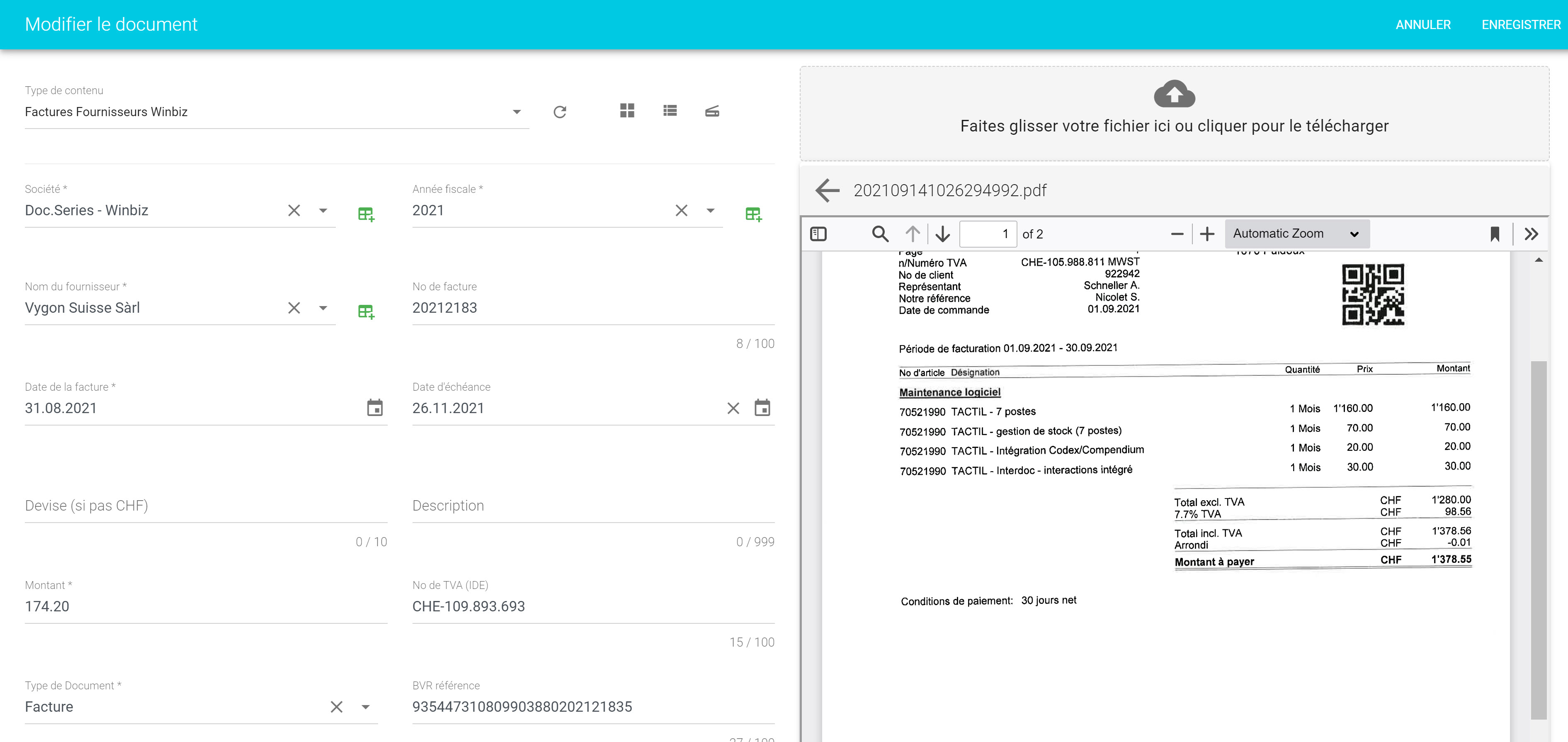Click the add table icon next to Année fiscale
Image resolution: width=1568 pixels, height=742 pixels.
[x=754, y=214]
